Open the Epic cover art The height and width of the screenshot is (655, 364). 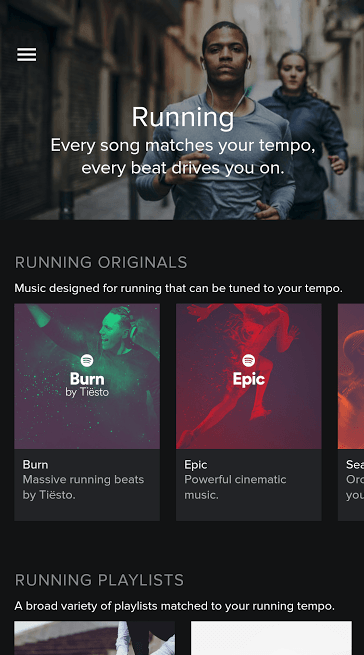249,376
